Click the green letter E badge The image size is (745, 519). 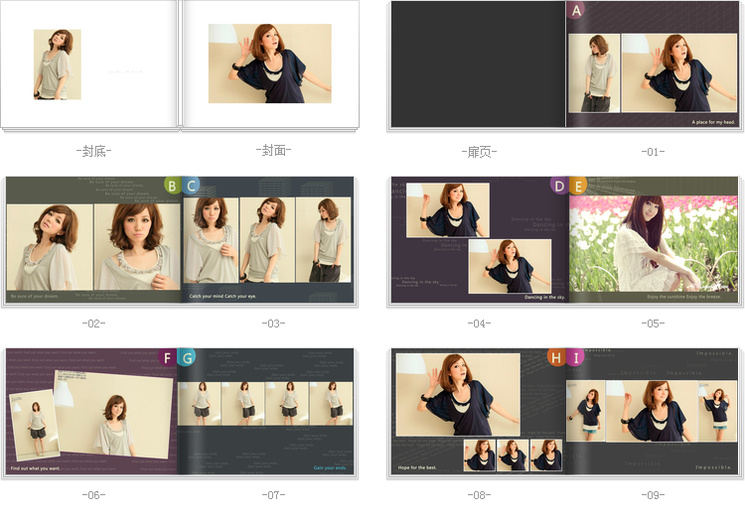[577, 185]
